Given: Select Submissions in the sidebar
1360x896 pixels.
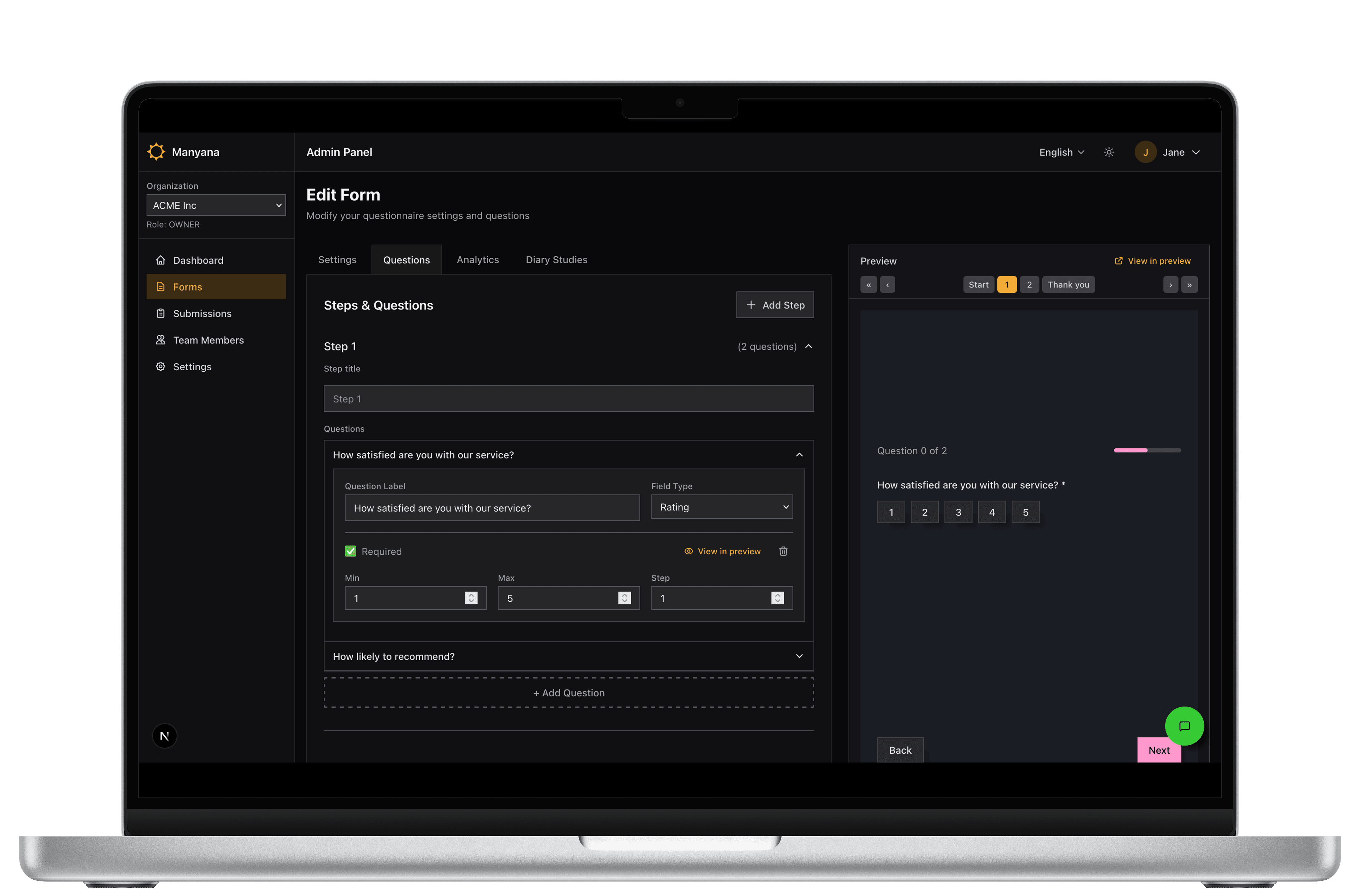Looking at the screenshot, I should pos(202,313).
